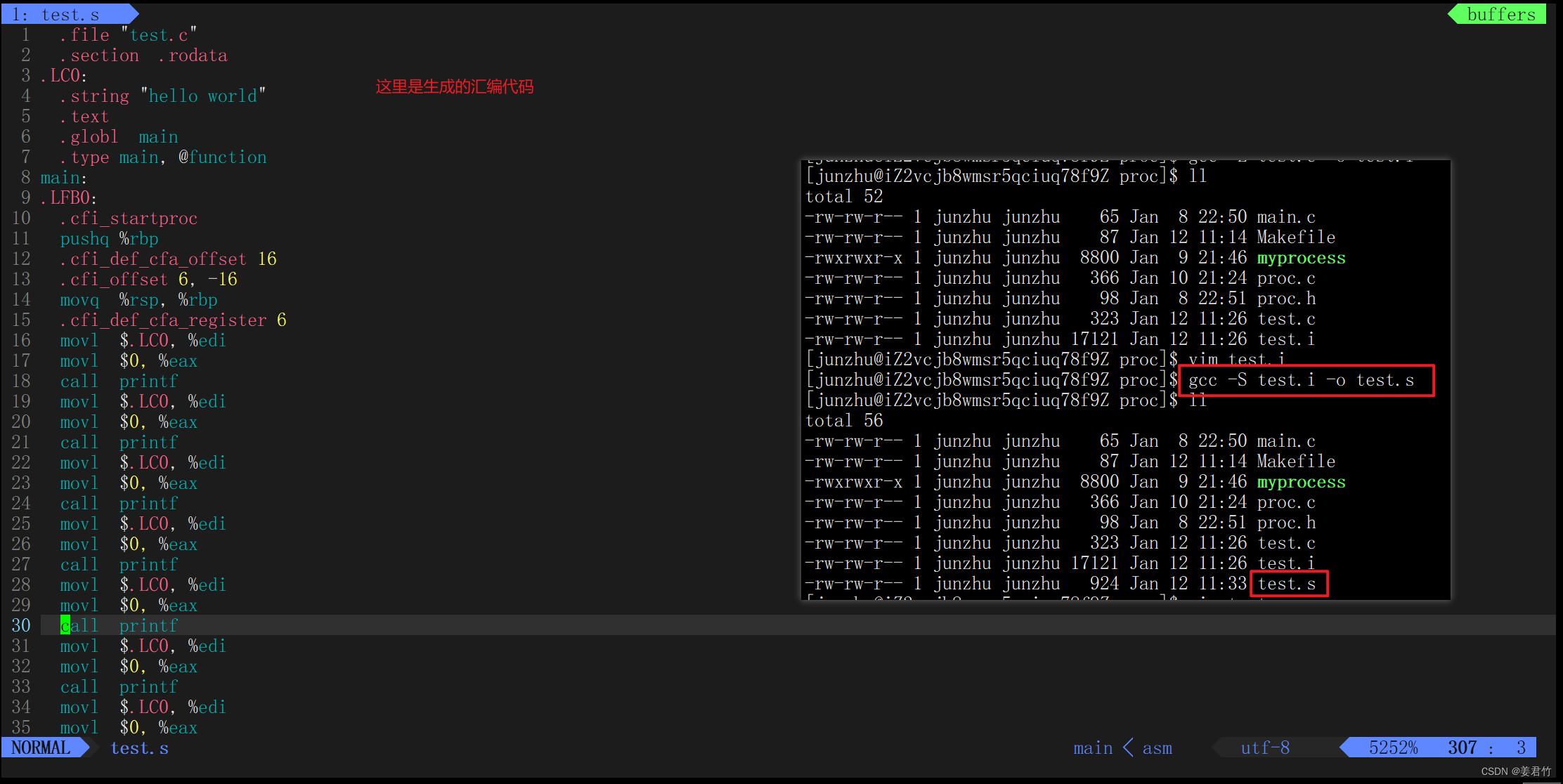Click line number 24 in the gutter
1563x784 pixels.
(x=20, y=503)
